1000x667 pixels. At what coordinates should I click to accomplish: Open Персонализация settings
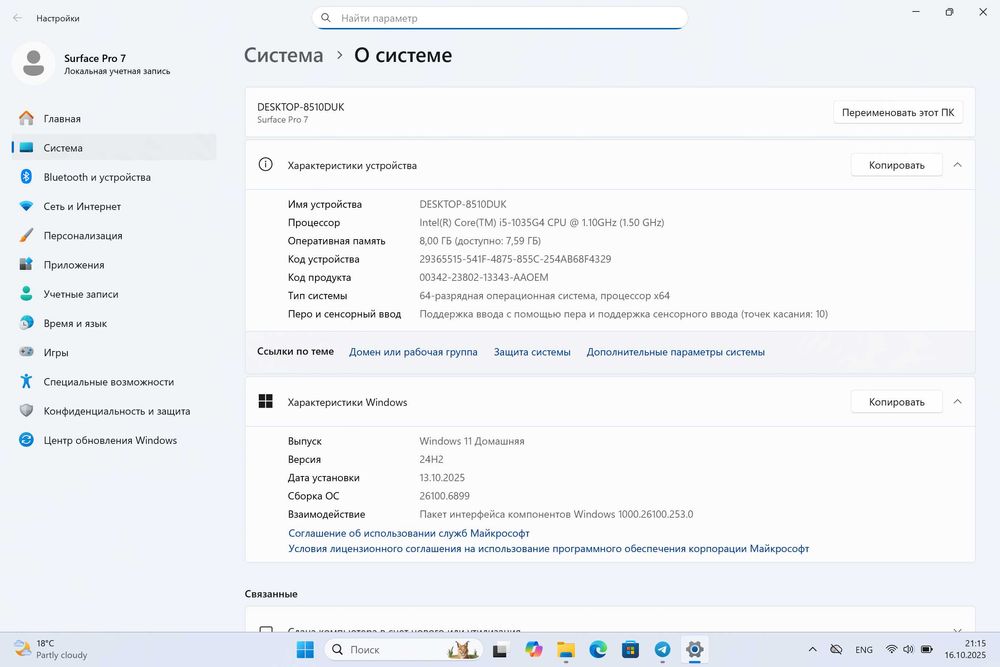tap(114, 236)
